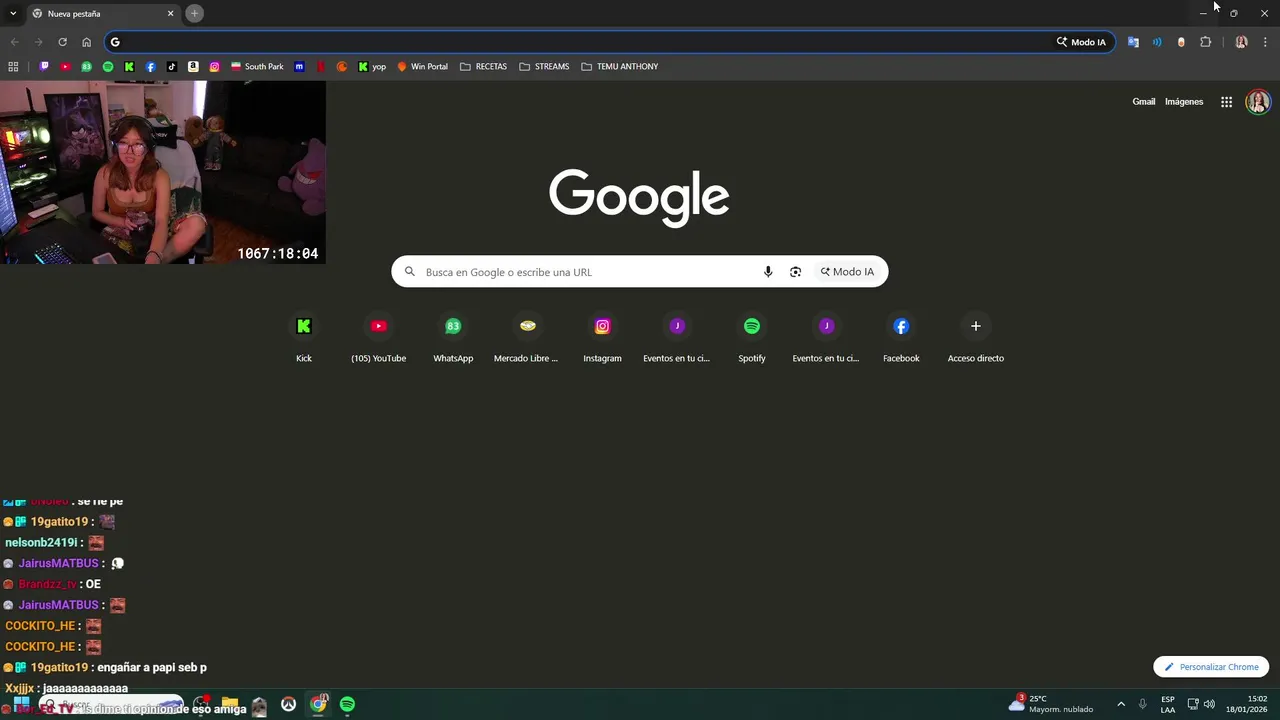Open the Kick shortcut tile
This screenshot has height=720, width=1280.
pyautogui.click(x=304, y=338)
